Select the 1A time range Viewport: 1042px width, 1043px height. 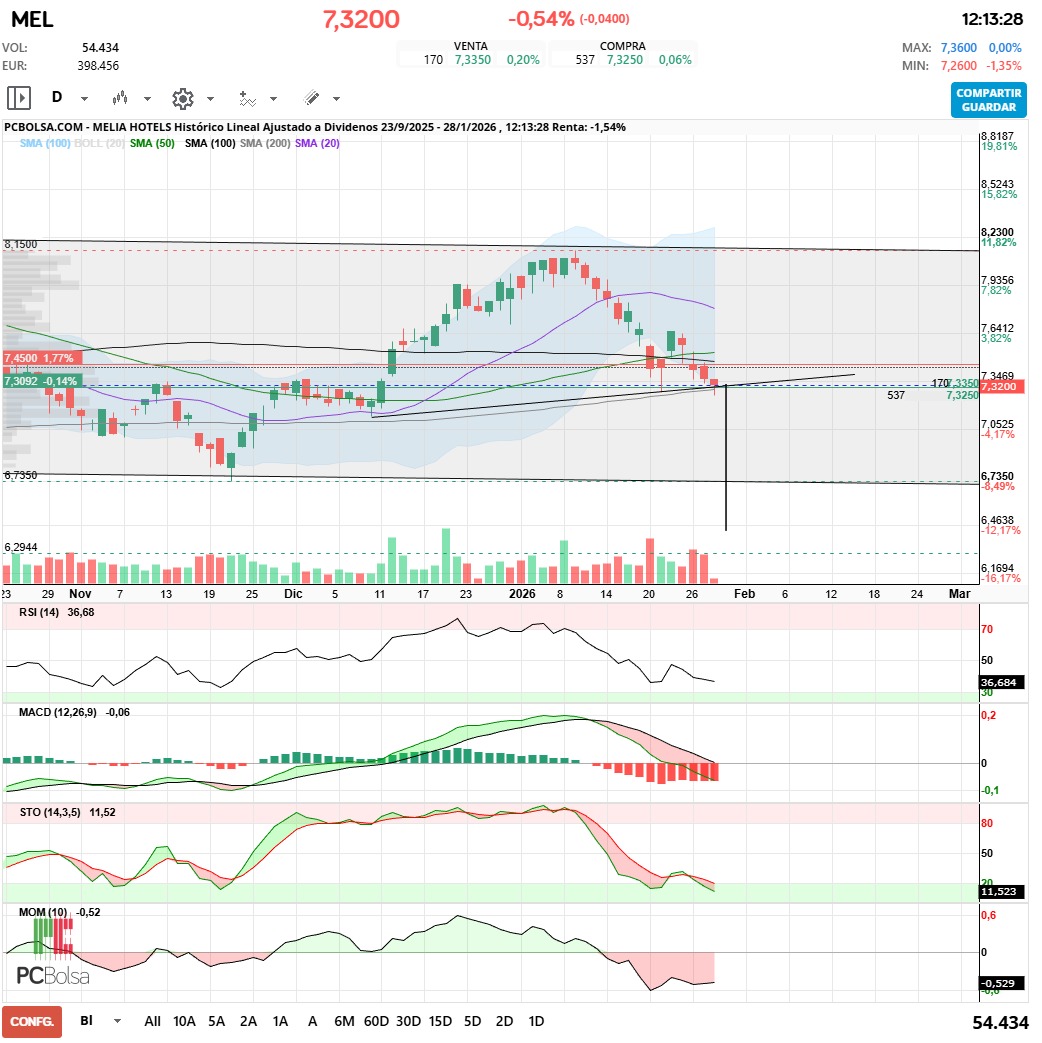pos(280,1021)
